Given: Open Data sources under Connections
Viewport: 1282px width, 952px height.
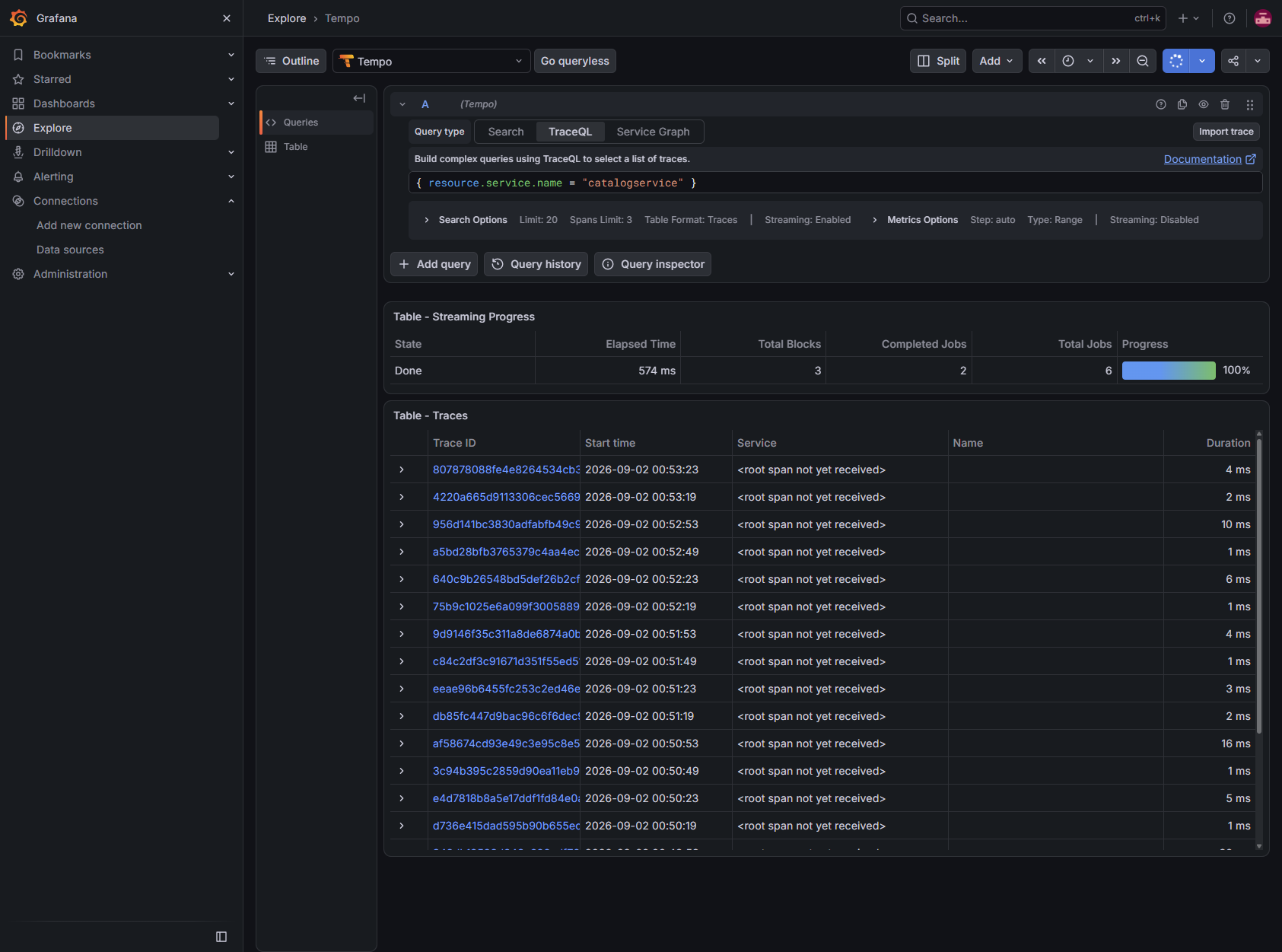Looking at the screenshot, I should [x=70, y=250].
